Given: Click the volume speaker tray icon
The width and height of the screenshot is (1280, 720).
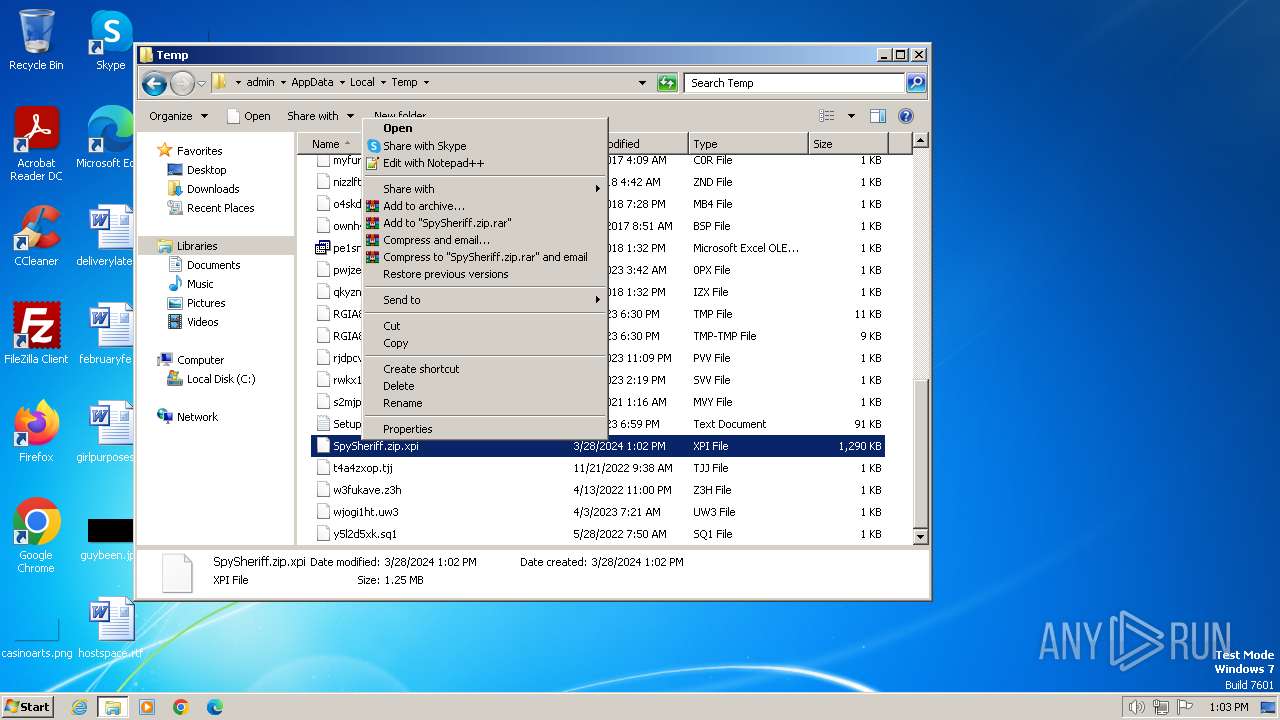Looking at the screenshot, I should 1136,707.
